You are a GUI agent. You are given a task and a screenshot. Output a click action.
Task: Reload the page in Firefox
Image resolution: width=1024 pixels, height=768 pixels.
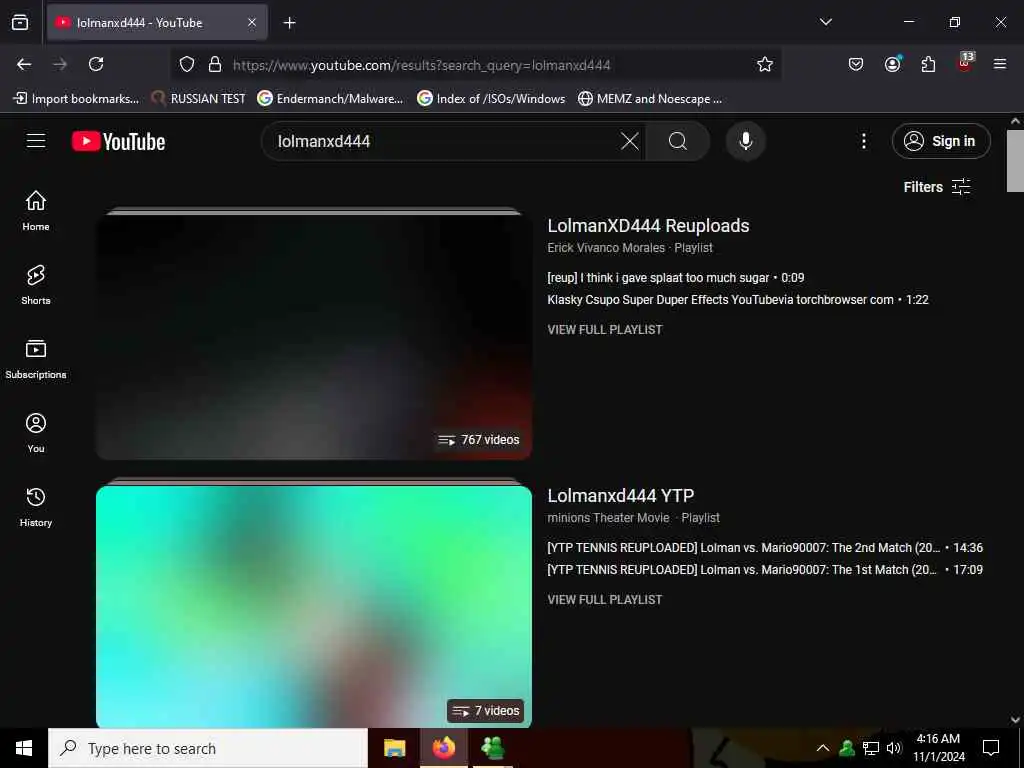(96, 64)
